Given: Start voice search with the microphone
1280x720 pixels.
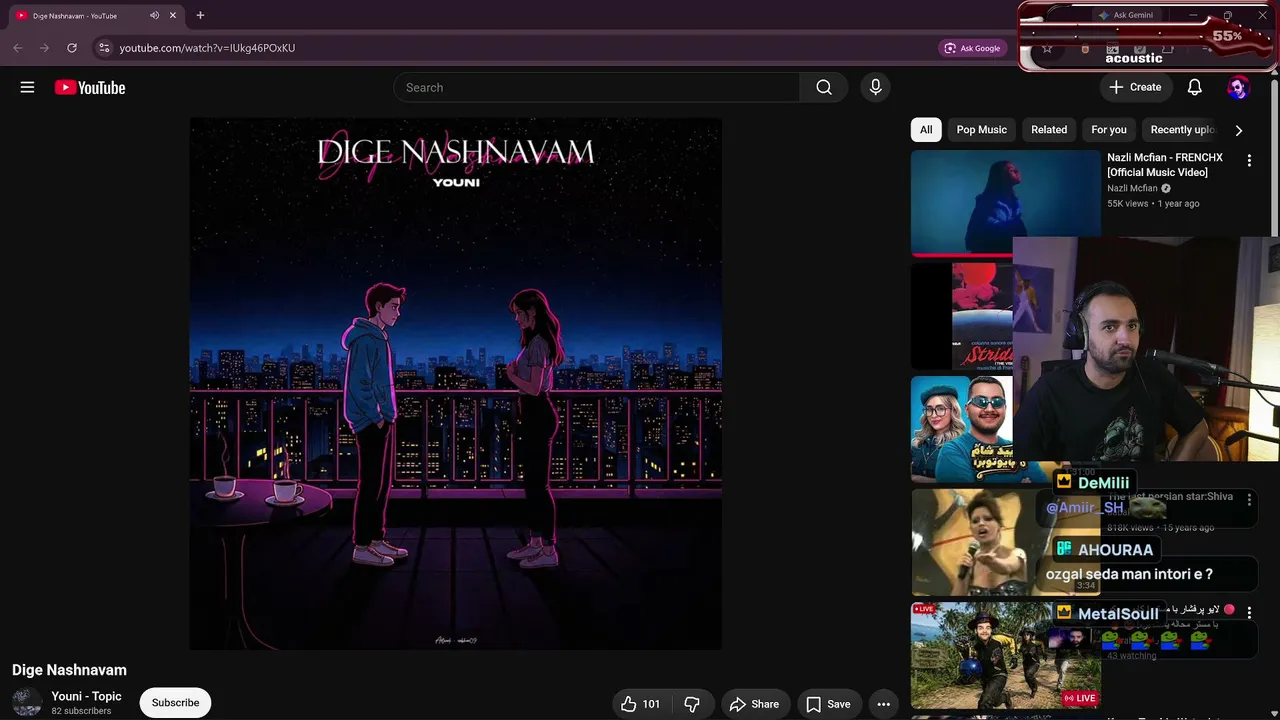Looking at the screenshot, I should [x=875, y=87].
